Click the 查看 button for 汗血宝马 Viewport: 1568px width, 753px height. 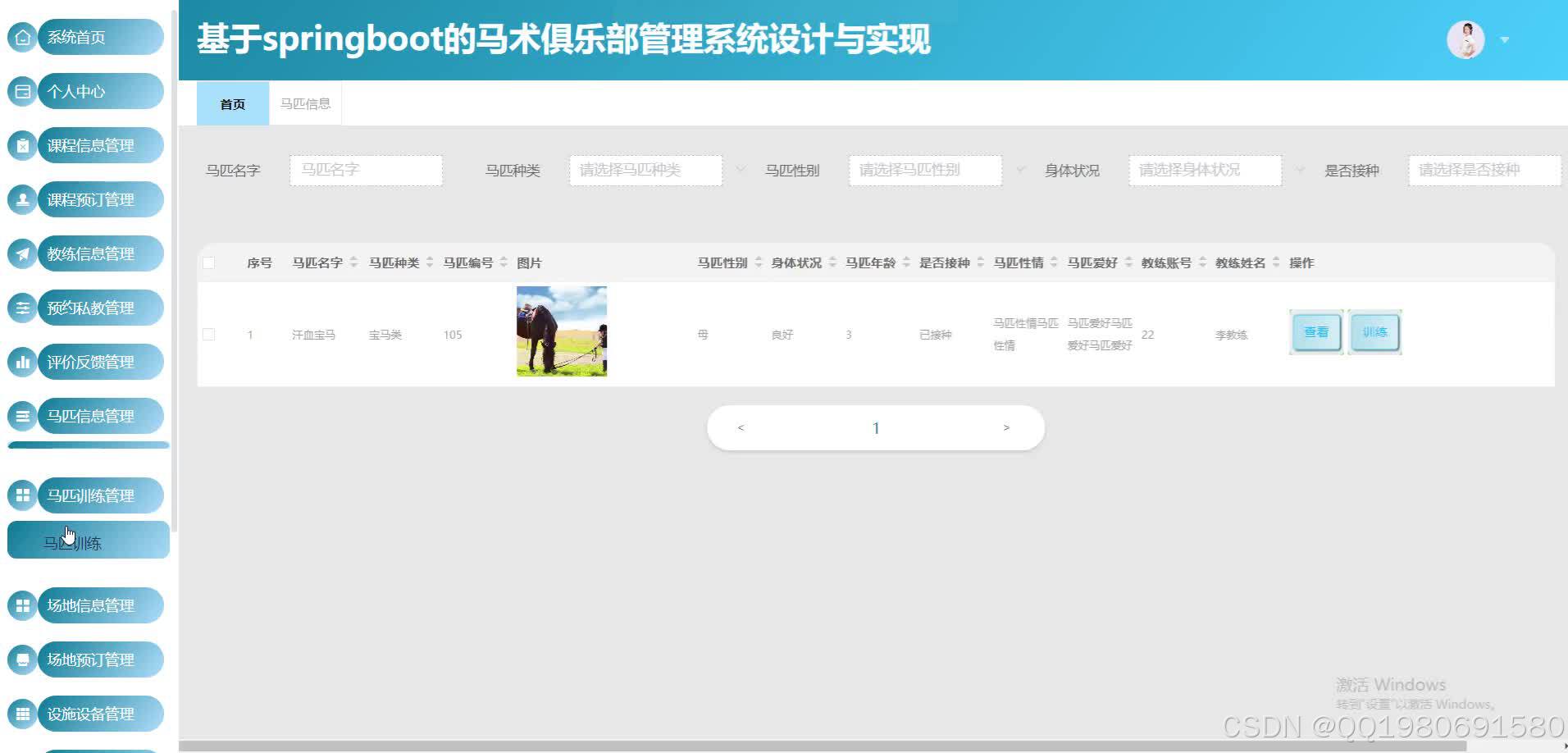pyautogui.click(x=1315, y=331)
